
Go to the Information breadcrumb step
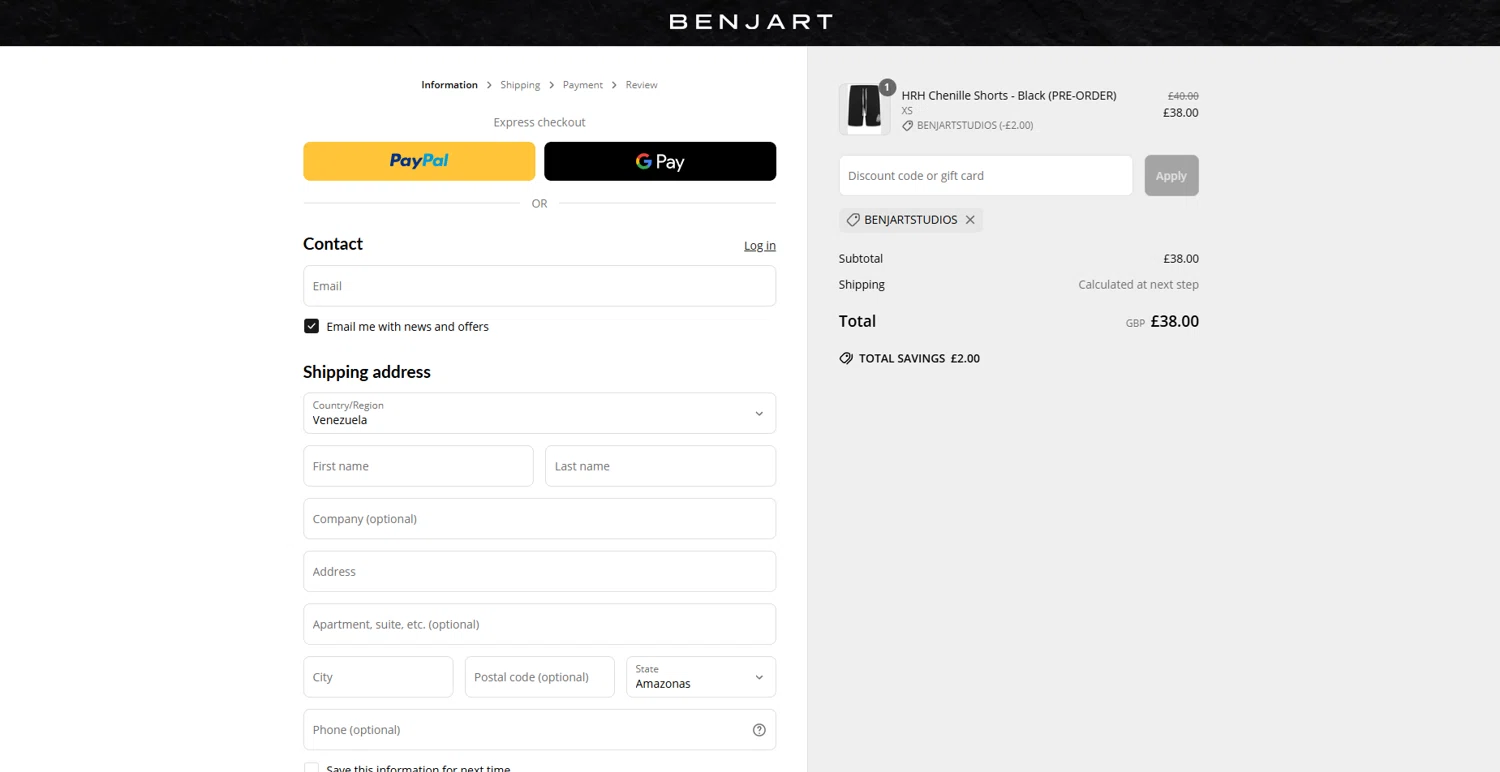click(449, 85)
